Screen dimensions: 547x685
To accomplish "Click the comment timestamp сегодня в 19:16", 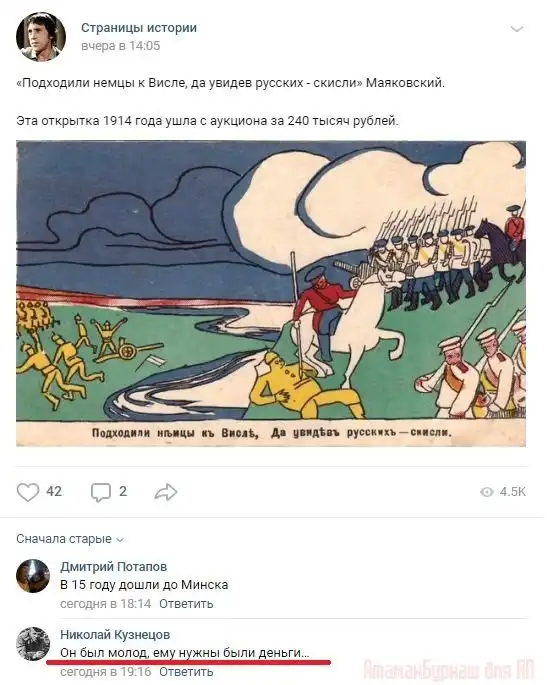I will point(106,671).
